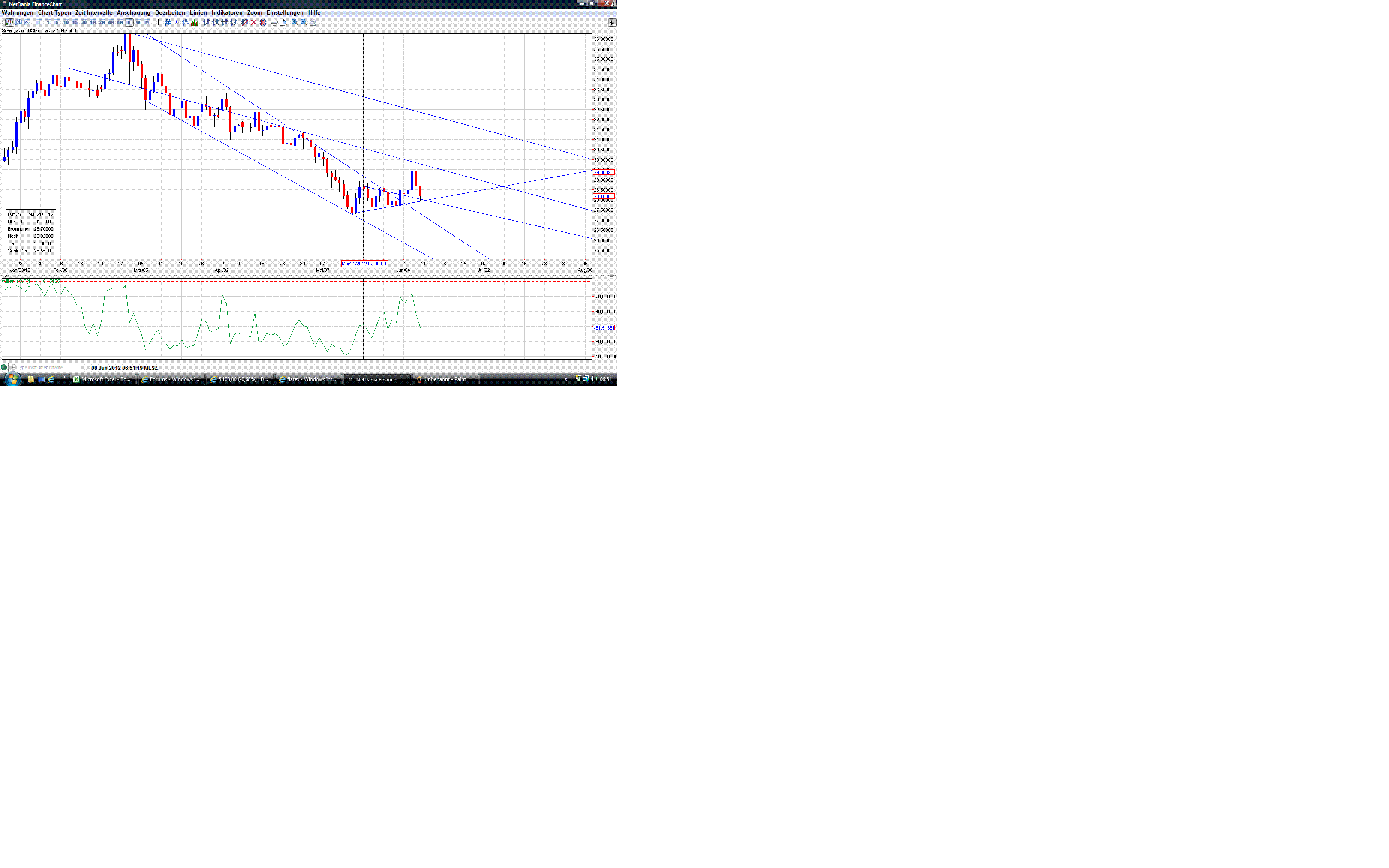Toggle the weekly W interval button

[138, 22]
